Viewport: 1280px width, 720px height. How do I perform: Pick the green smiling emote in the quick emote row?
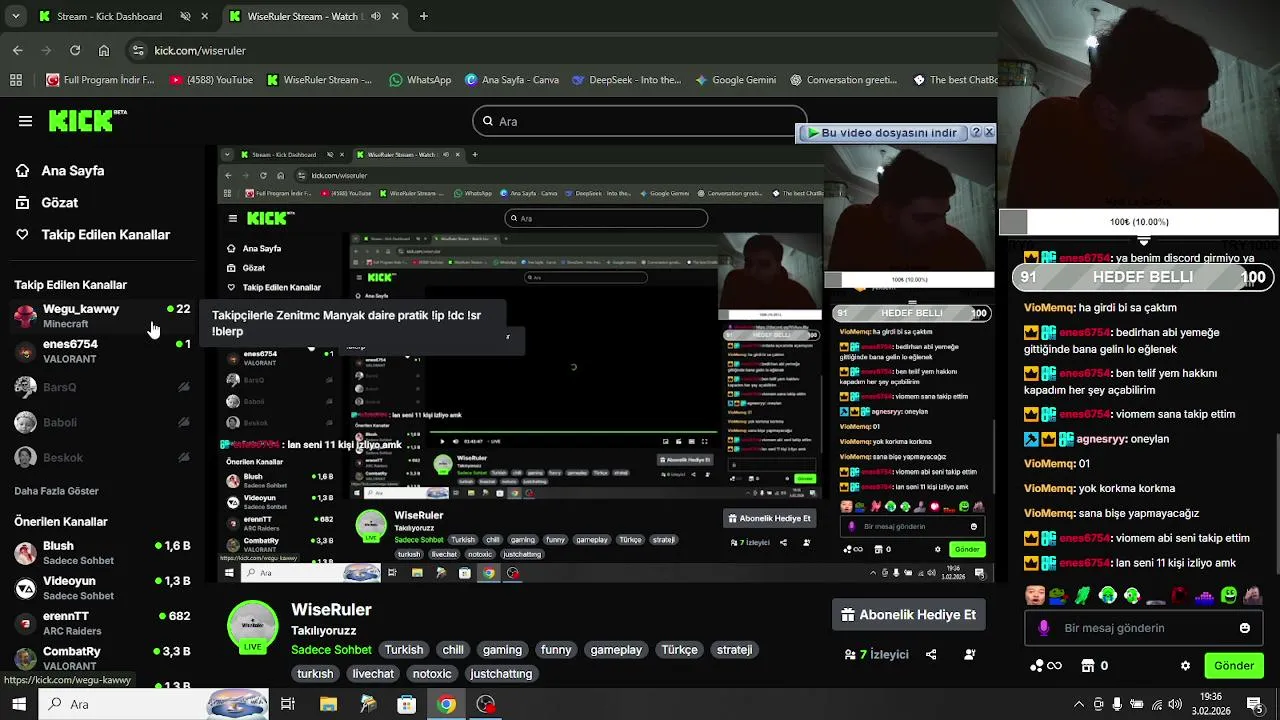coord(1229,596)
